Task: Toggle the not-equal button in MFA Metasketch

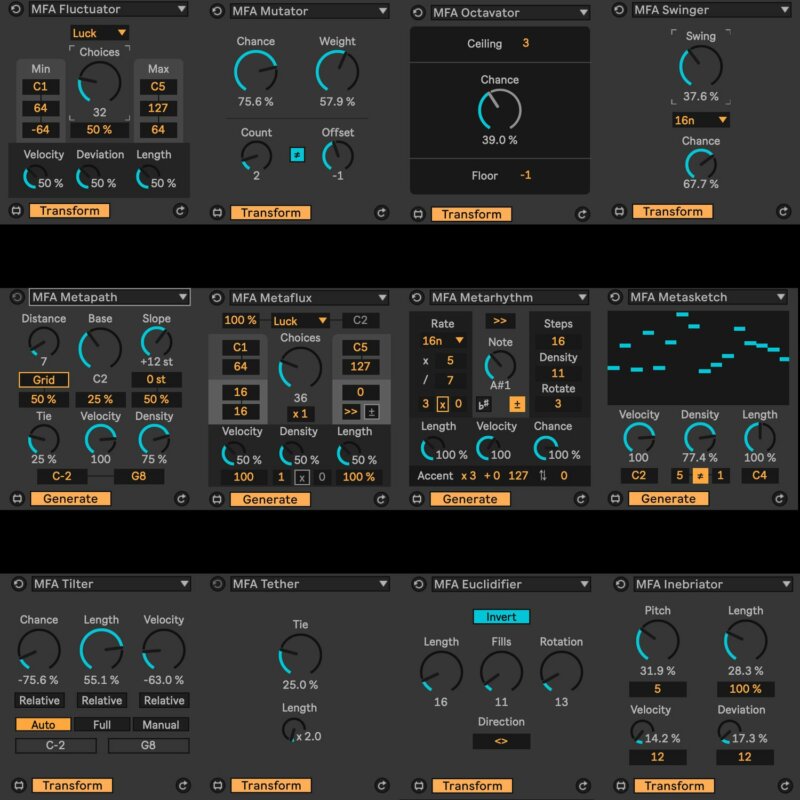Action: click(x=700, y=476)
